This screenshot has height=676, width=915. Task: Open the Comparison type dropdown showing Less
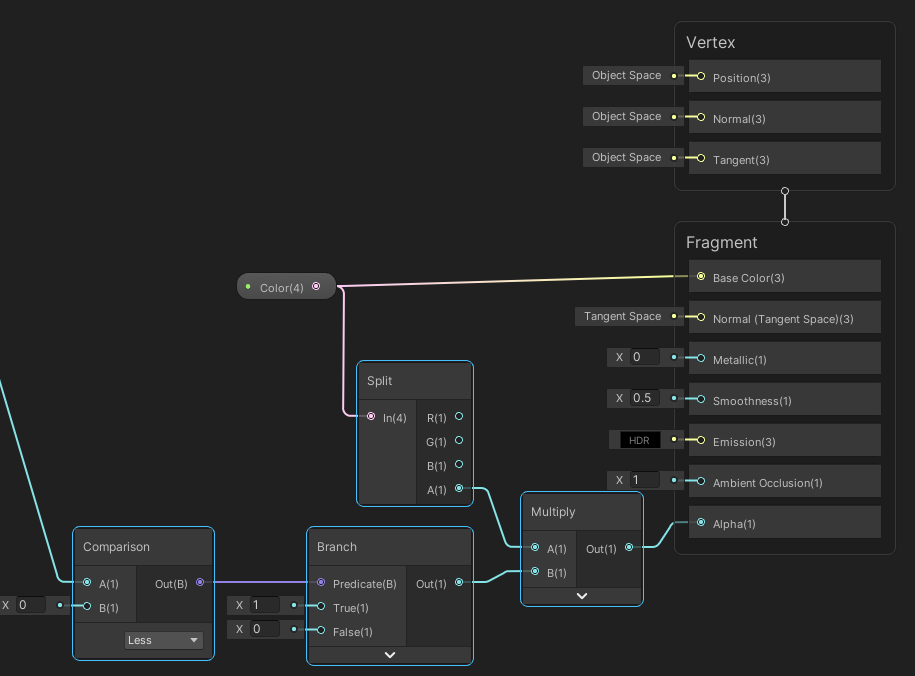pyautogui.click(x=163, y=640)
